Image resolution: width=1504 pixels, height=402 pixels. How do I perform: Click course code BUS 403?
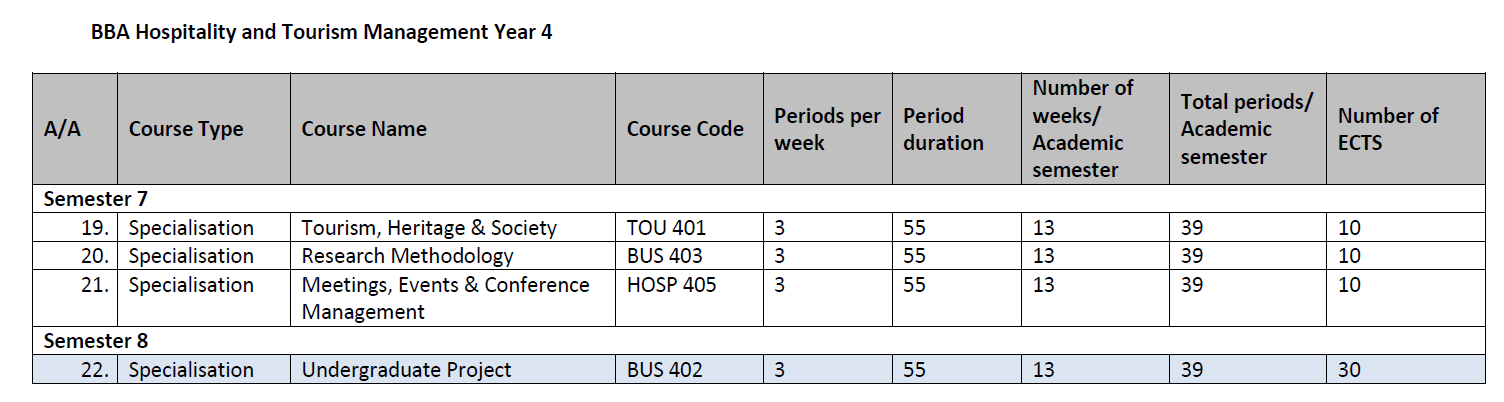(x=664, y=256)
